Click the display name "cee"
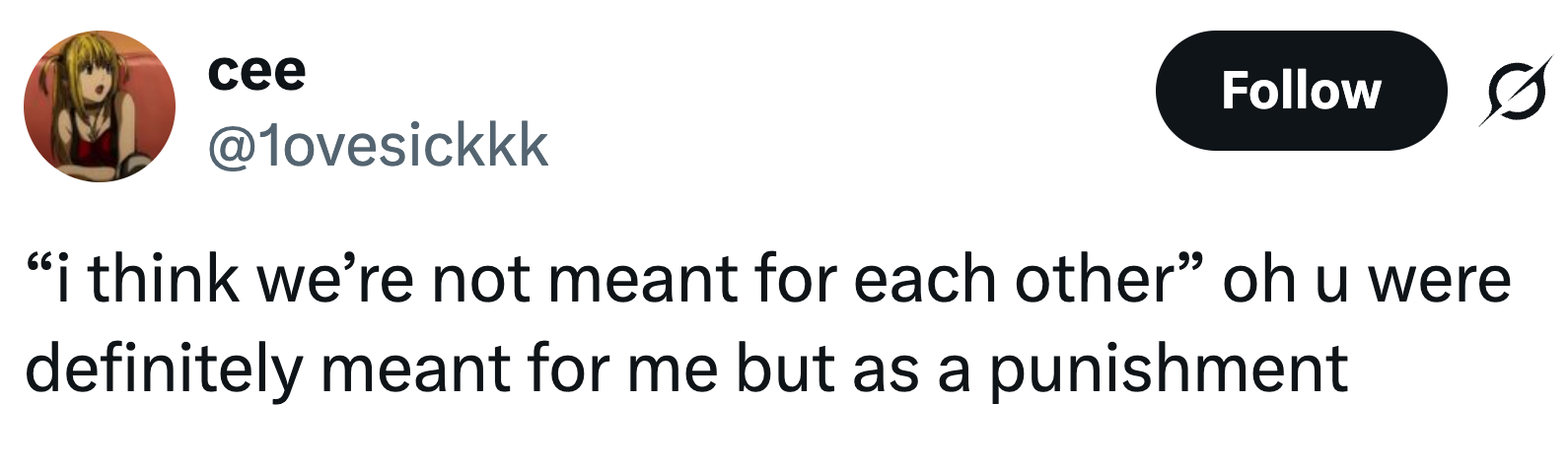 click(256, 71)
